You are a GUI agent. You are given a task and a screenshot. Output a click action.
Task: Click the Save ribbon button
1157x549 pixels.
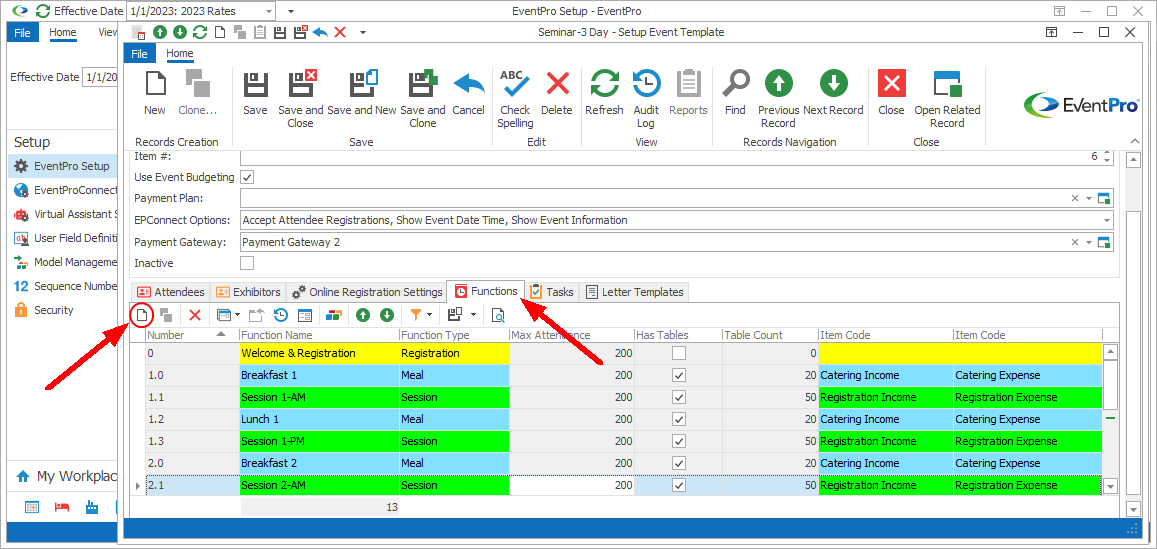(255, 92)
